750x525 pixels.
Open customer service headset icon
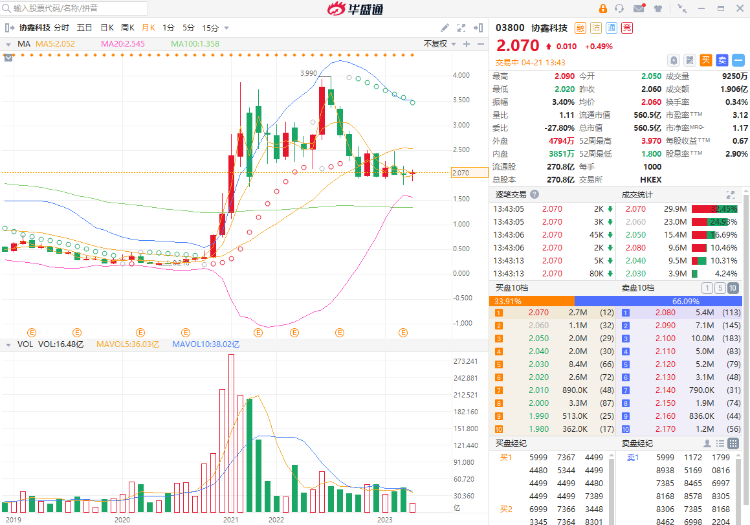619,8
